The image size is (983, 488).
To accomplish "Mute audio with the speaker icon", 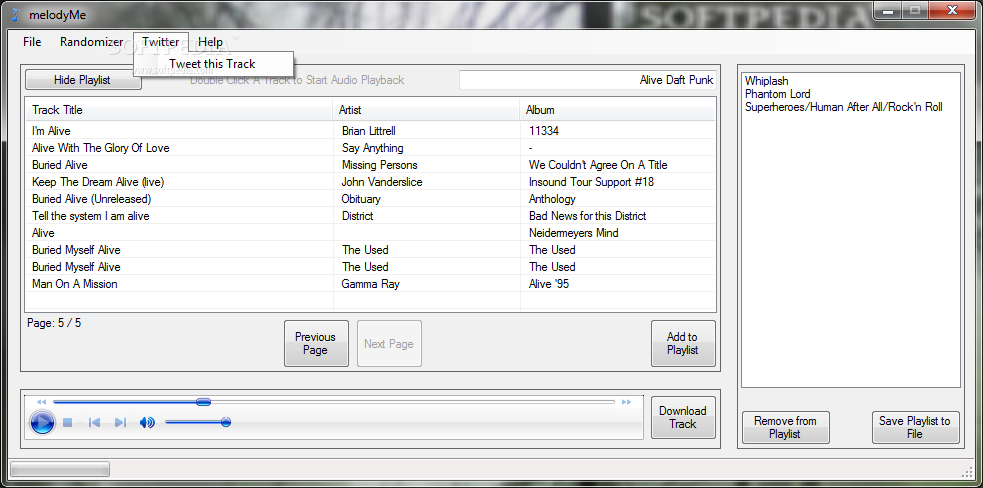I will (x=147, y=423).
